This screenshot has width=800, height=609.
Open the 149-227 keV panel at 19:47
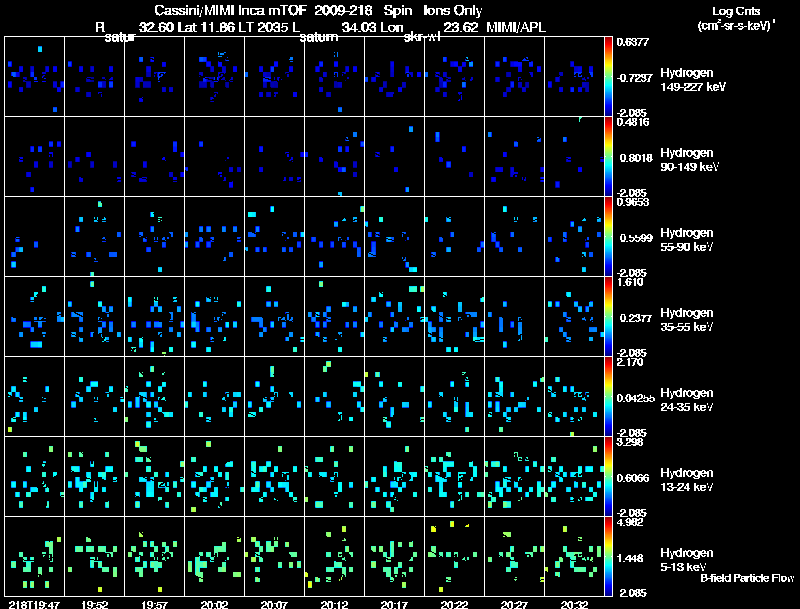[x=35, y=77]
